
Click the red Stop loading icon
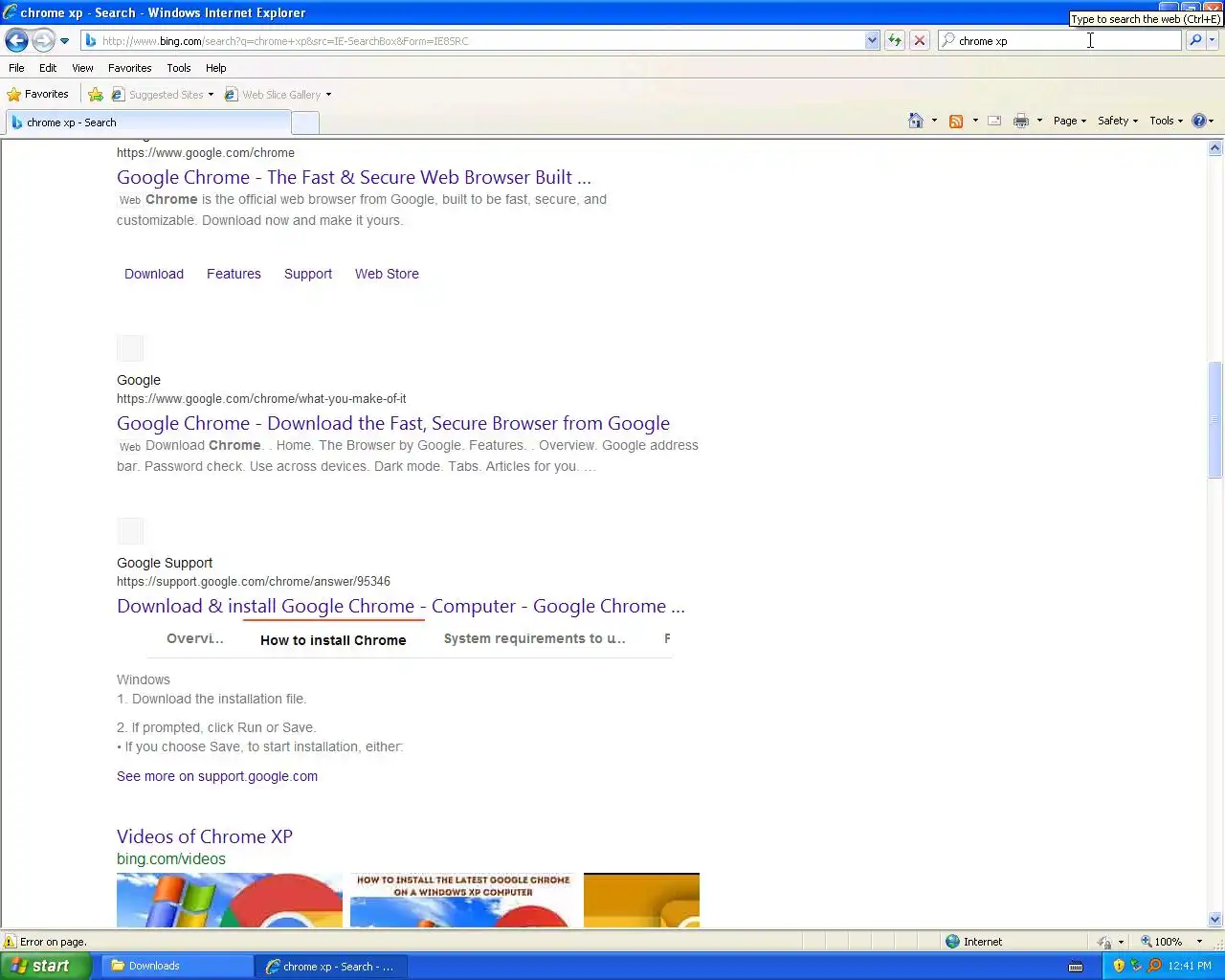pos(920,40)
